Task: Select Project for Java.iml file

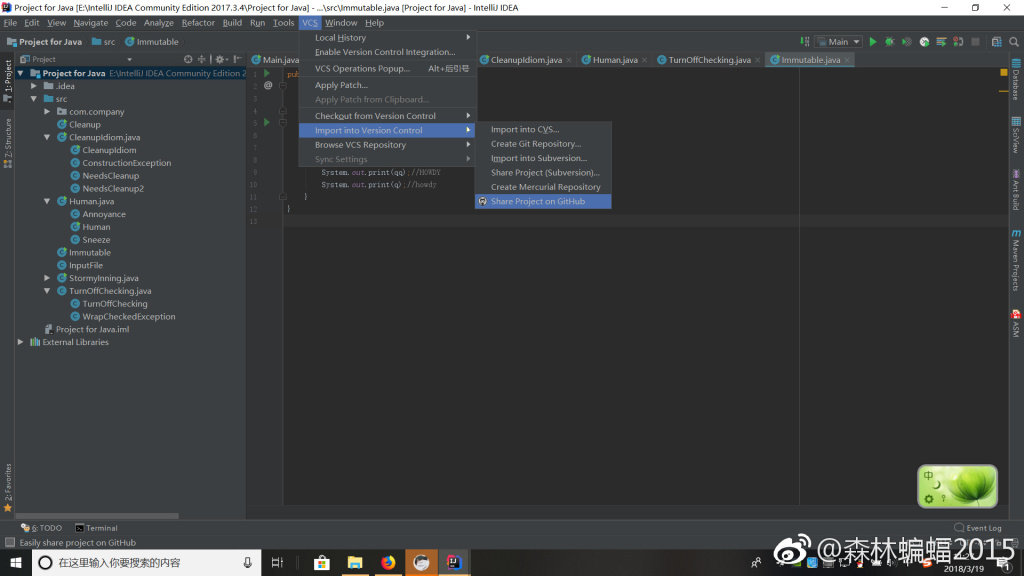Action: 86,329
